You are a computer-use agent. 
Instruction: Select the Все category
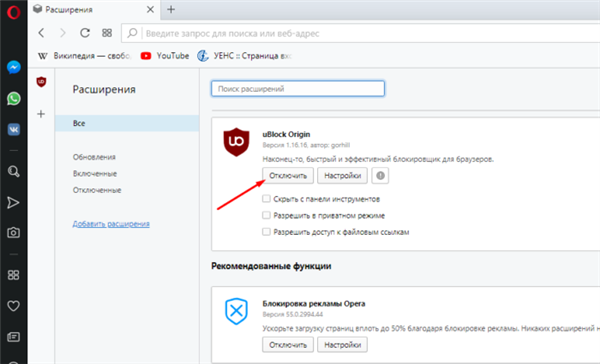tap(127, 123)
